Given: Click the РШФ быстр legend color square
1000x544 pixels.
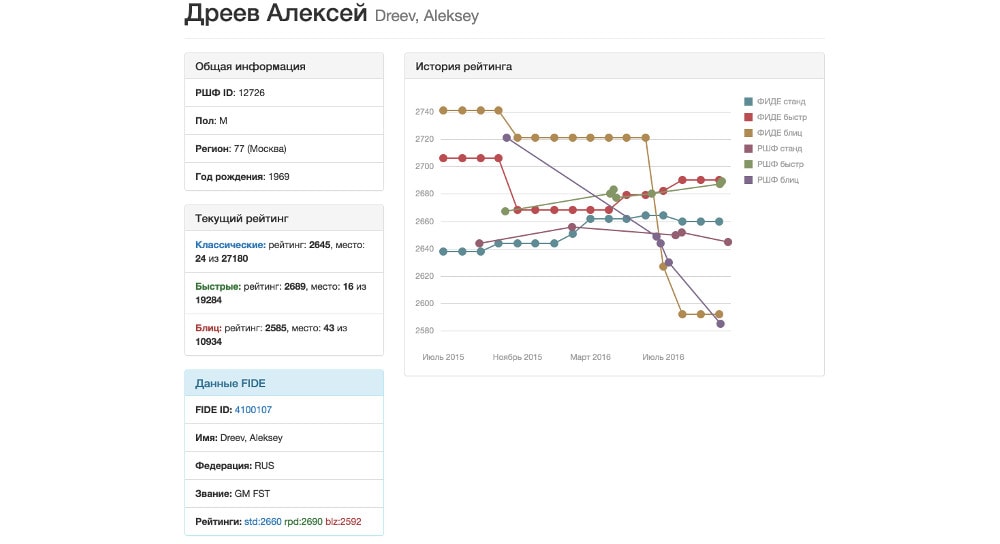Looking at the screenshot, I should [x=749, y=164].
